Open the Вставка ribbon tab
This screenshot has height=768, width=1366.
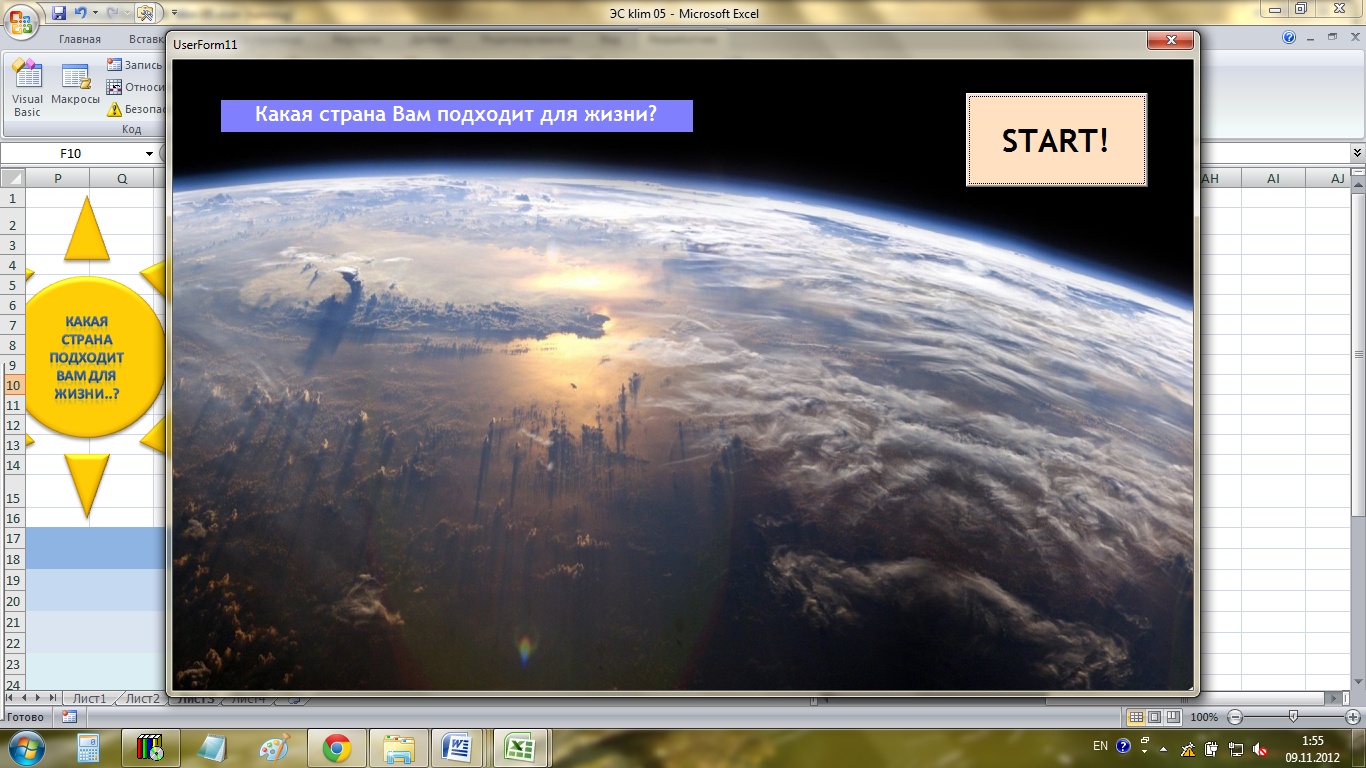(x=146, y=39)
